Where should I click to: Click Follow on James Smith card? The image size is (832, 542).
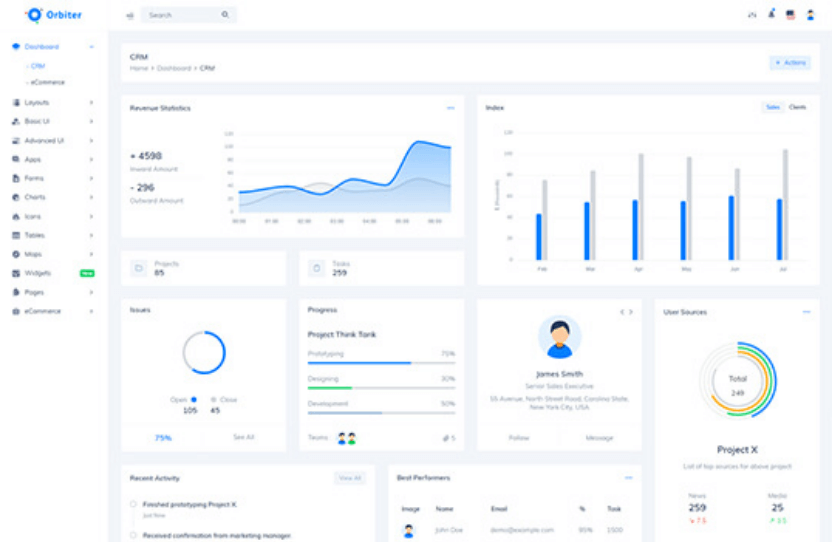(x=518, y=437)
